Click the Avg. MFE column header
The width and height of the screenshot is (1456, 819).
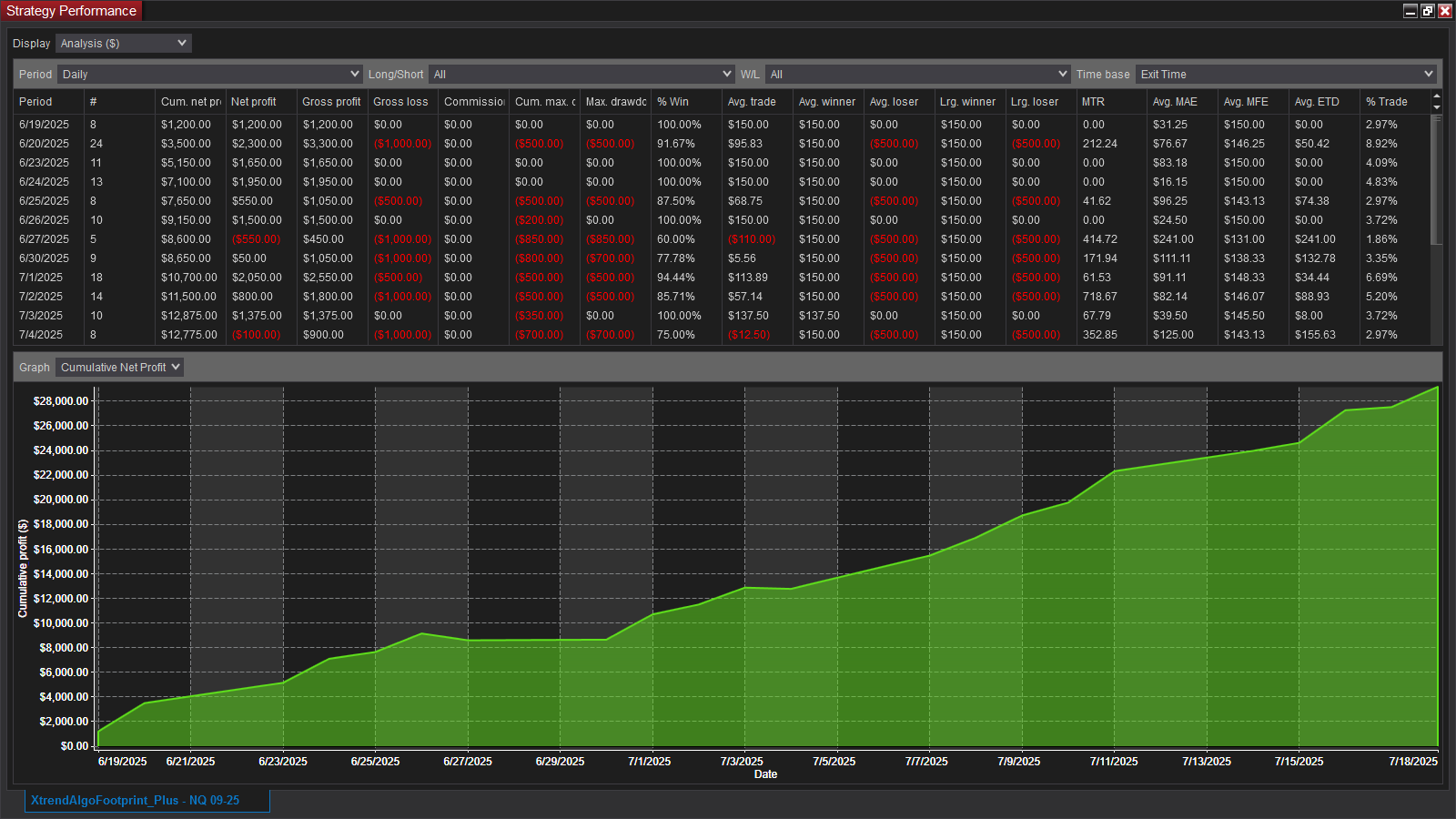pos(1255,101)
